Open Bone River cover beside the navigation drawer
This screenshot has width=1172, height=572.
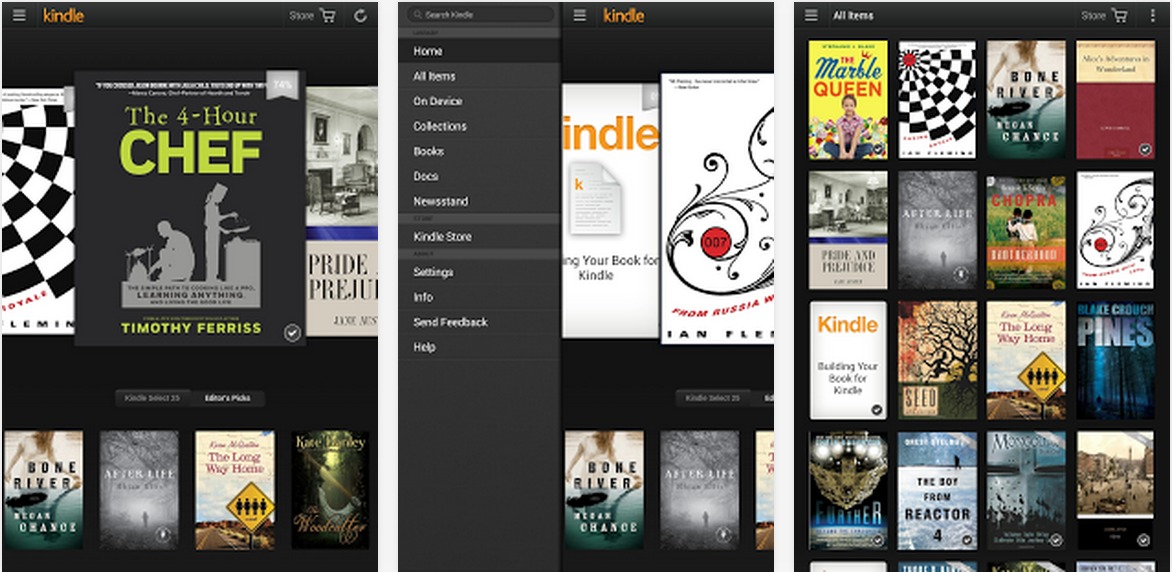pos(604,490)
